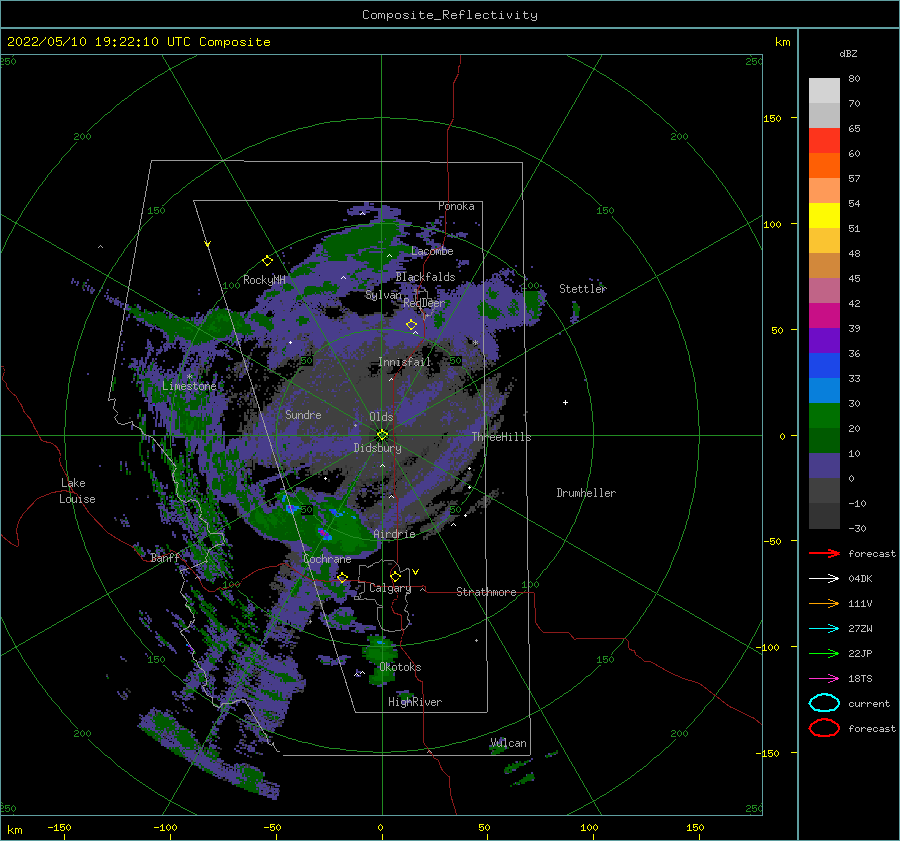
Task: Click the cyan 27ZW arrow icon
Action: coord(824,629)
